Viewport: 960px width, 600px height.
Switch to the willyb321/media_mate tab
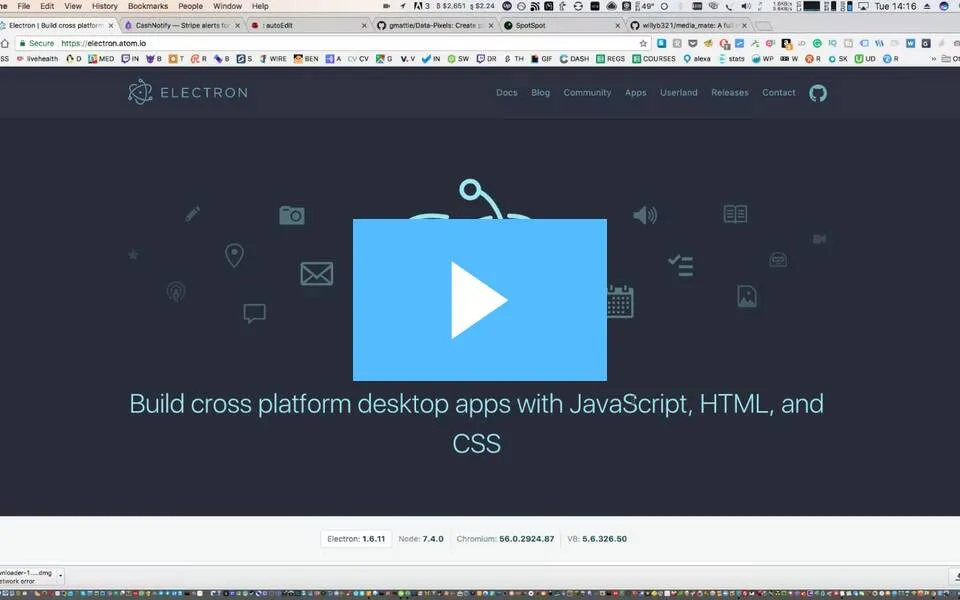(x=689, y=26)
